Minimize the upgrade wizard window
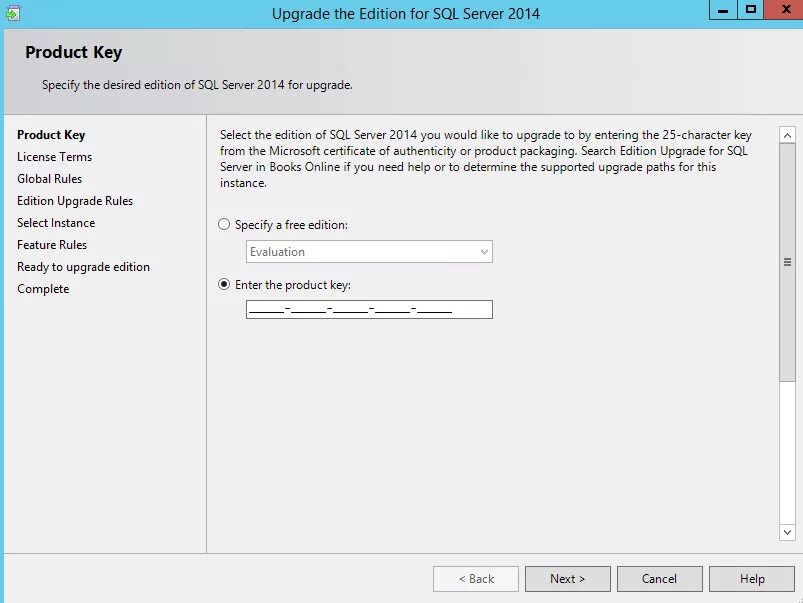The width and height of the screenshot is (803, 603). click(x=723, y=10)
